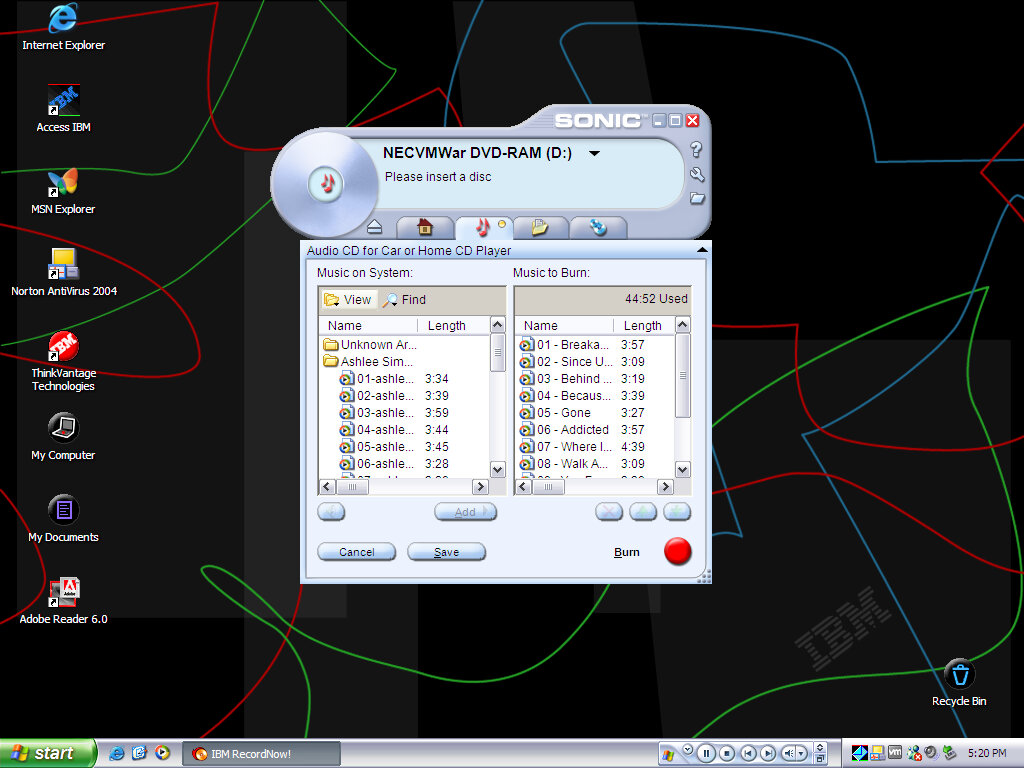Open the DVD-RAM drive selection dropdown
This screenshot has width=1024, height=768.
594,154
